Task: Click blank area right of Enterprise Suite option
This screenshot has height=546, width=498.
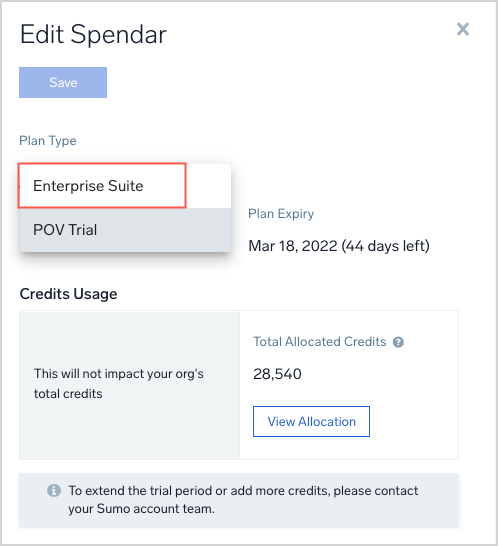Action: pyautogui.click(x=208, y=186)
